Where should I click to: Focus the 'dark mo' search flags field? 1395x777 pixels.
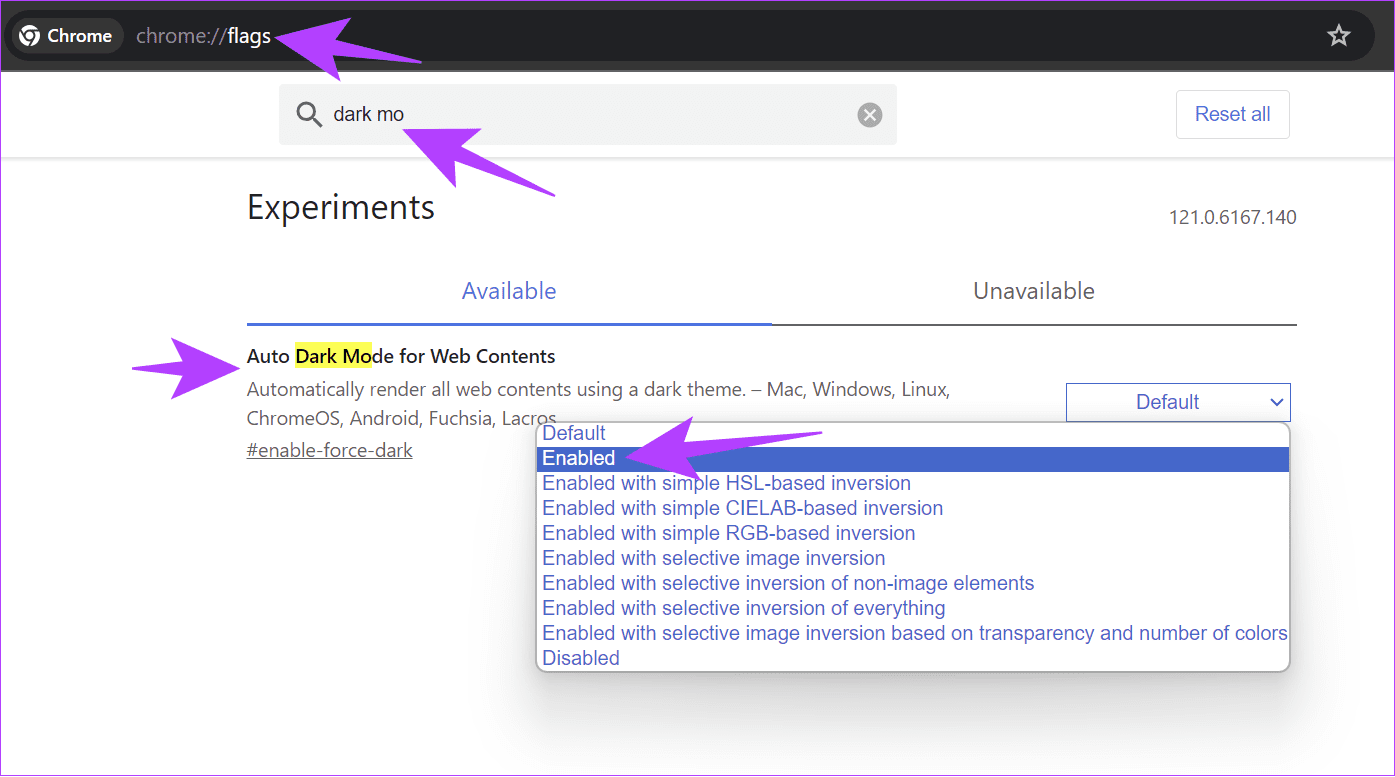(x=588, y=115)
